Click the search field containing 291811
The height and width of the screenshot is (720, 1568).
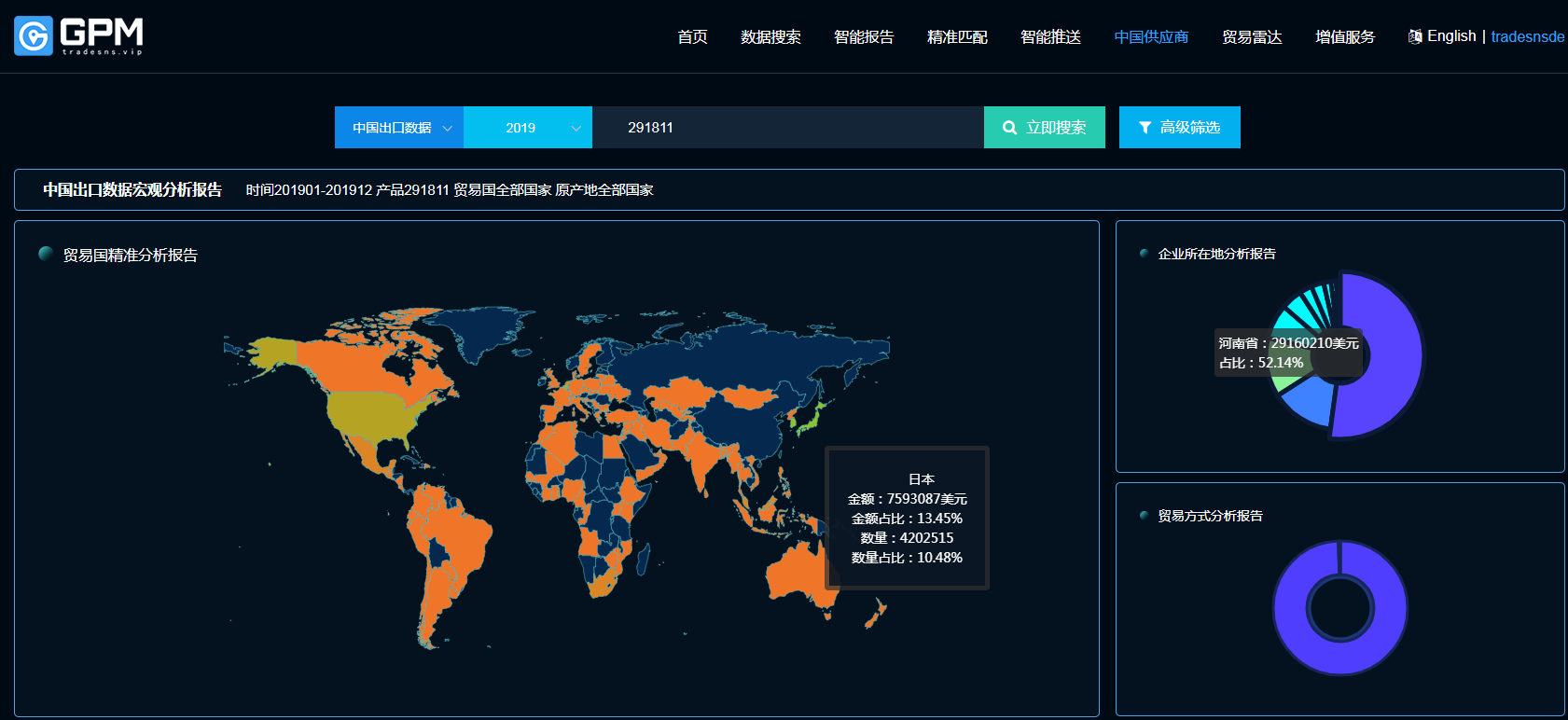click(x=788, y=128)
